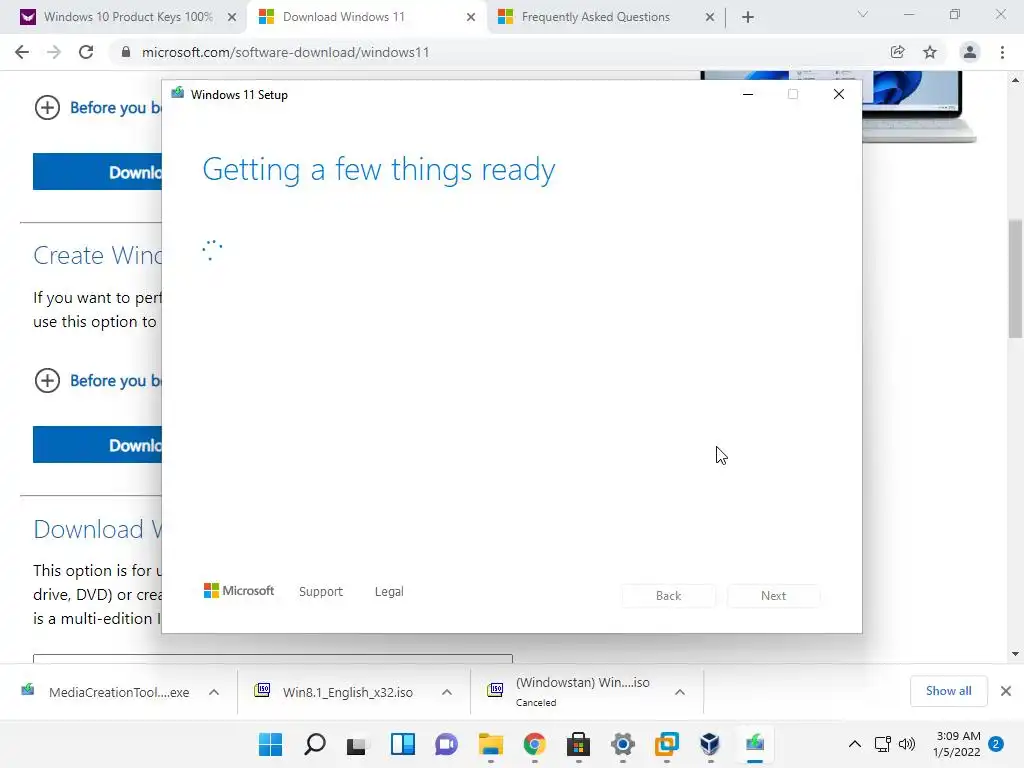The image size is (1024, 768).
Task: Click the canceled (Windowstan) Win....iso download
Action: [x=568, y=692]
